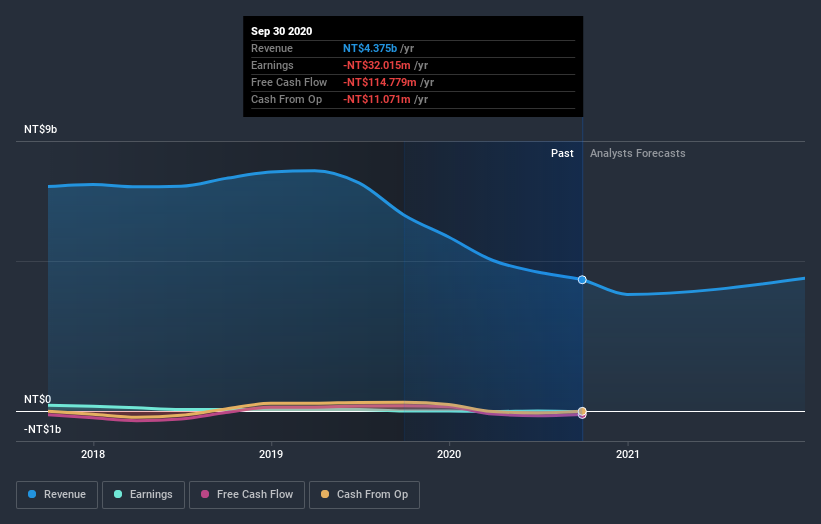
Task: Toggle the Free Cash Flow legend button
Action: (247, 495)
